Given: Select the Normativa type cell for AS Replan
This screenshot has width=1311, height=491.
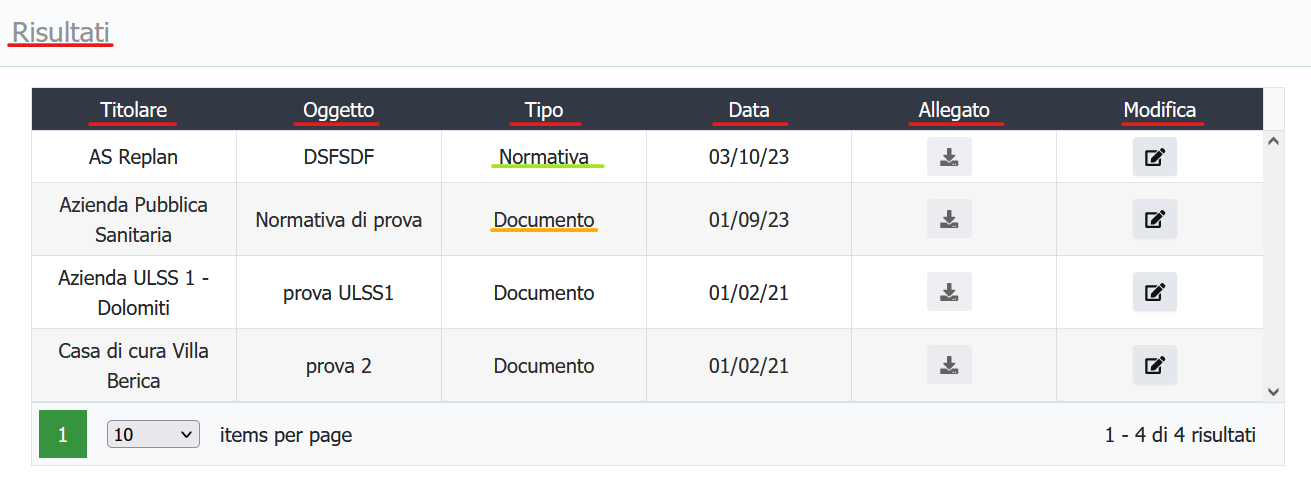Looking at the screenshot, I should pyautogui.click(x=544, y=157).
